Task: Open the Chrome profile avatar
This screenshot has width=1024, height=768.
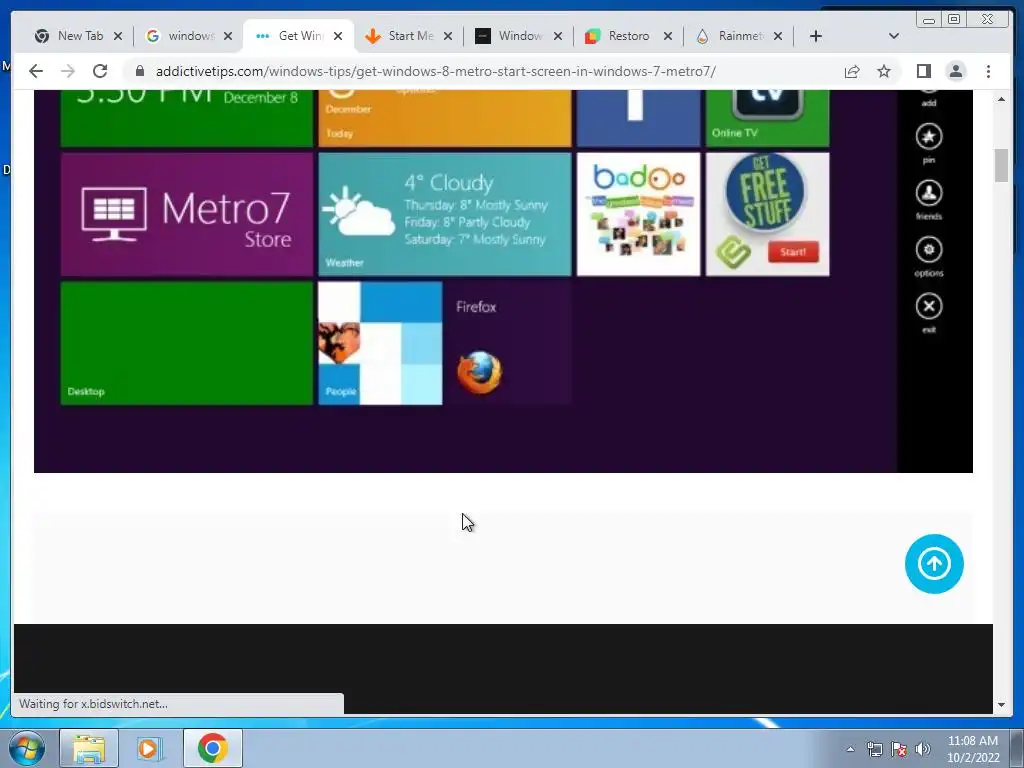Action: point(955,71)
